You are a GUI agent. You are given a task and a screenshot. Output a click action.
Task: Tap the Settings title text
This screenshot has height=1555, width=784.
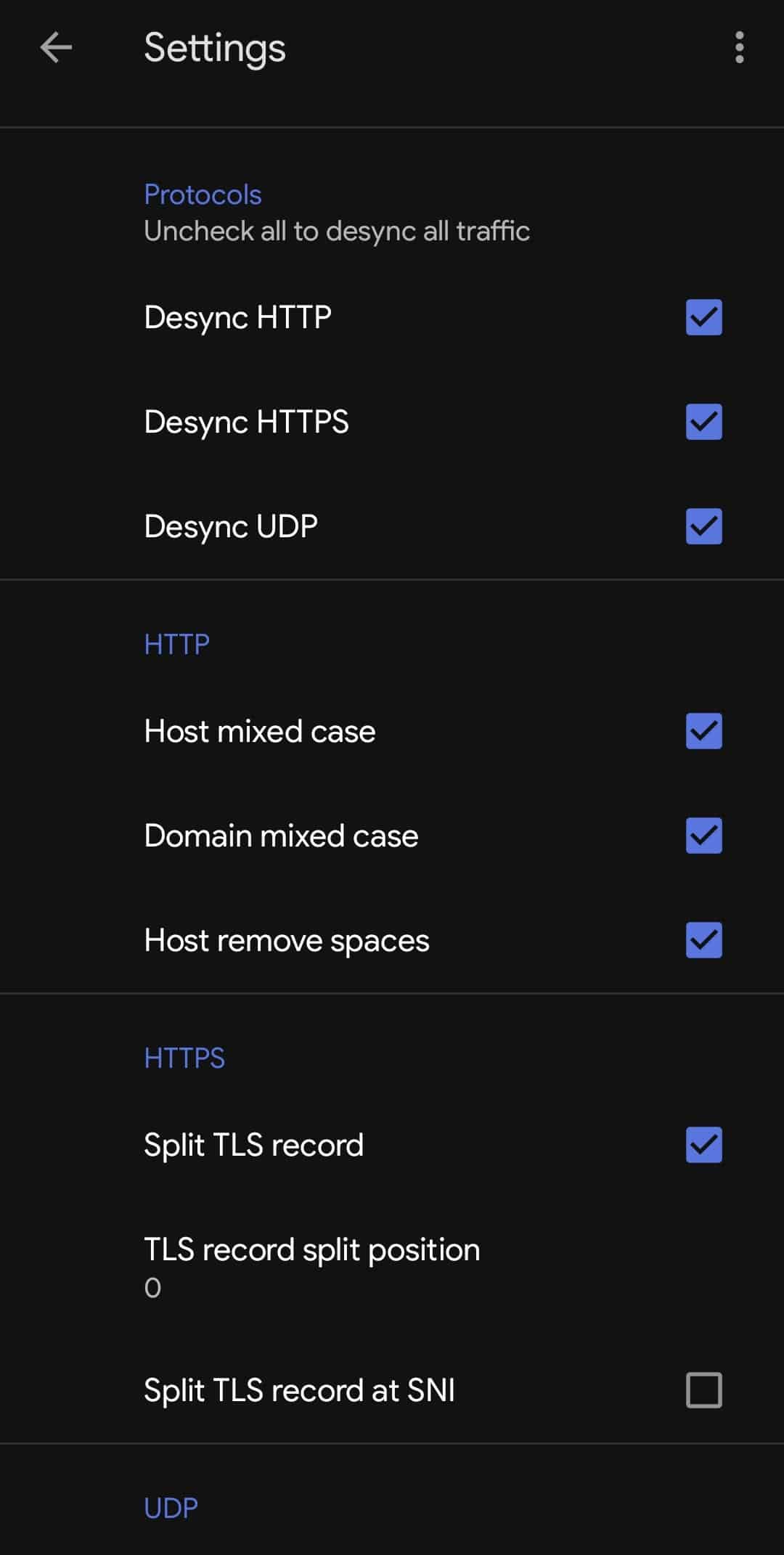pyautogui.click(x=215, y=49)
